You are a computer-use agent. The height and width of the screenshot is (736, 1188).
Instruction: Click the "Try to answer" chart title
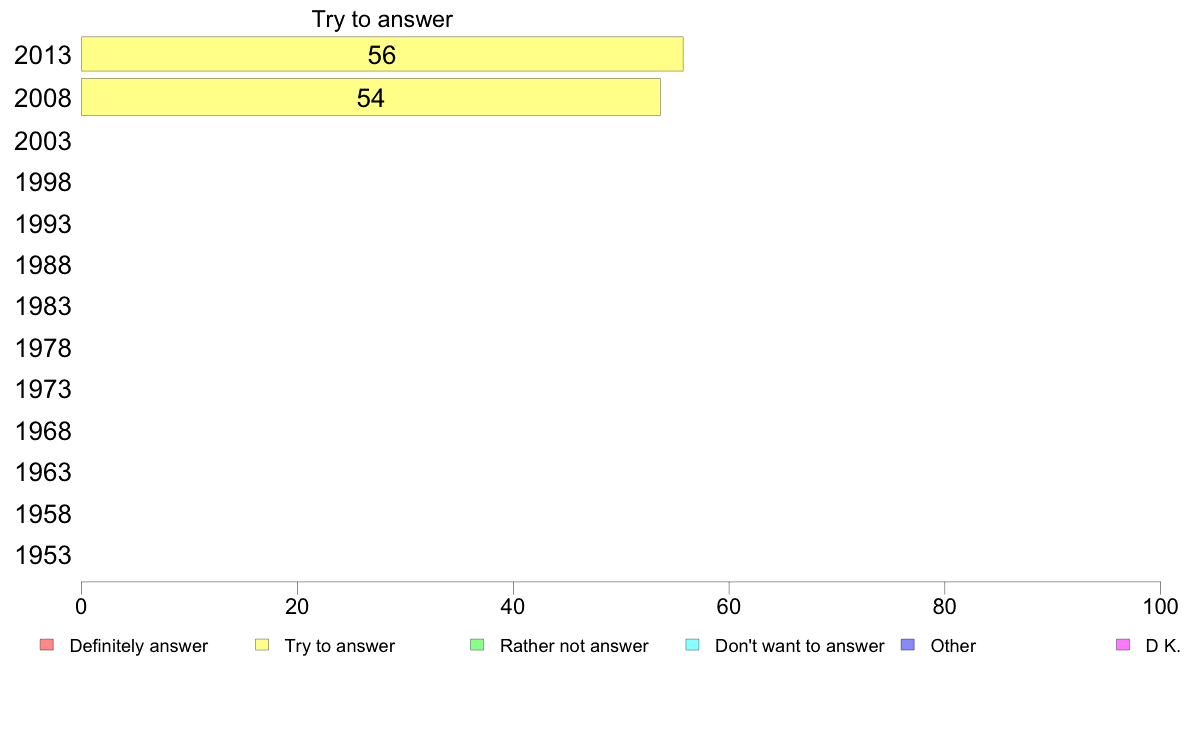(x=382, y=20)
